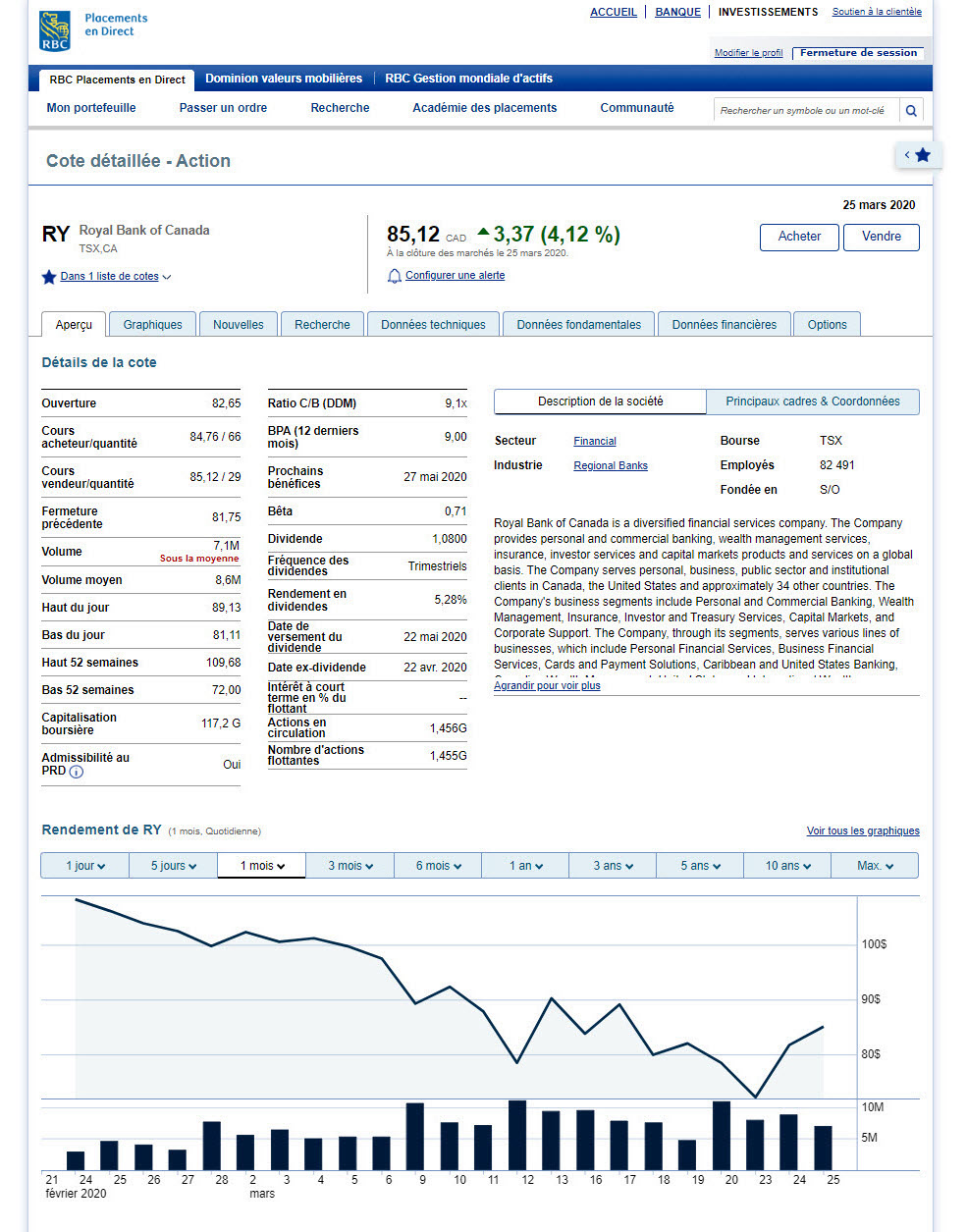
Task: Go to the INVESTISSEMENTS section
Action: coord(768,13)
